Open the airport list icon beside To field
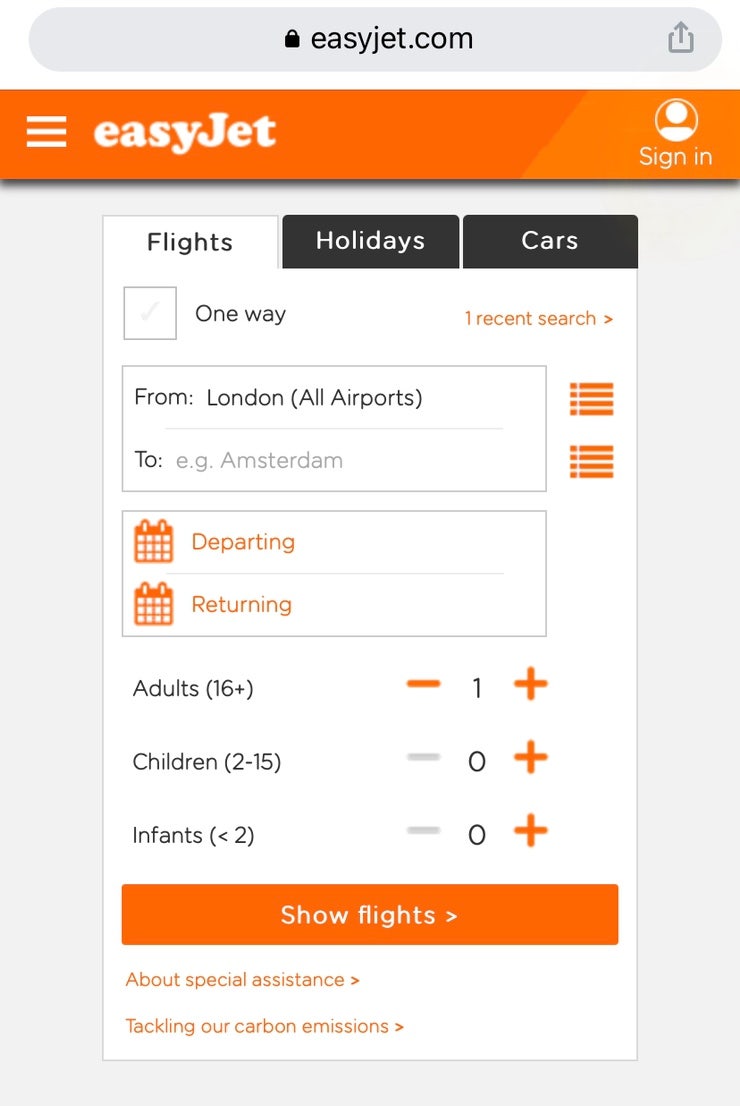Screen dimensions: 740x1106 pyautogui.click(x=591, y=461)
